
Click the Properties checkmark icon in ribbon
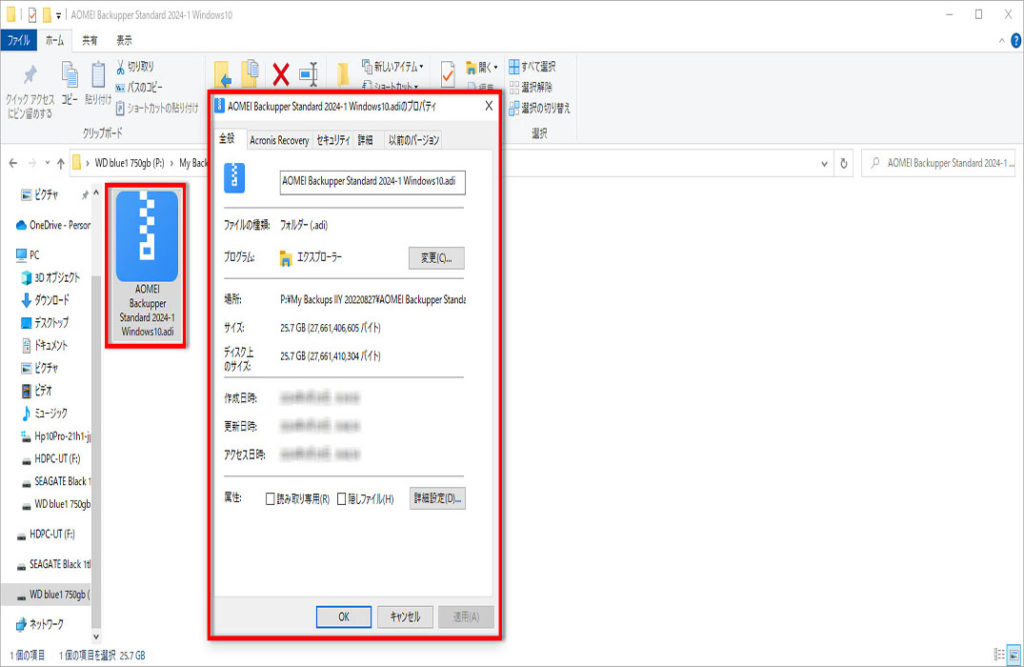448,74
